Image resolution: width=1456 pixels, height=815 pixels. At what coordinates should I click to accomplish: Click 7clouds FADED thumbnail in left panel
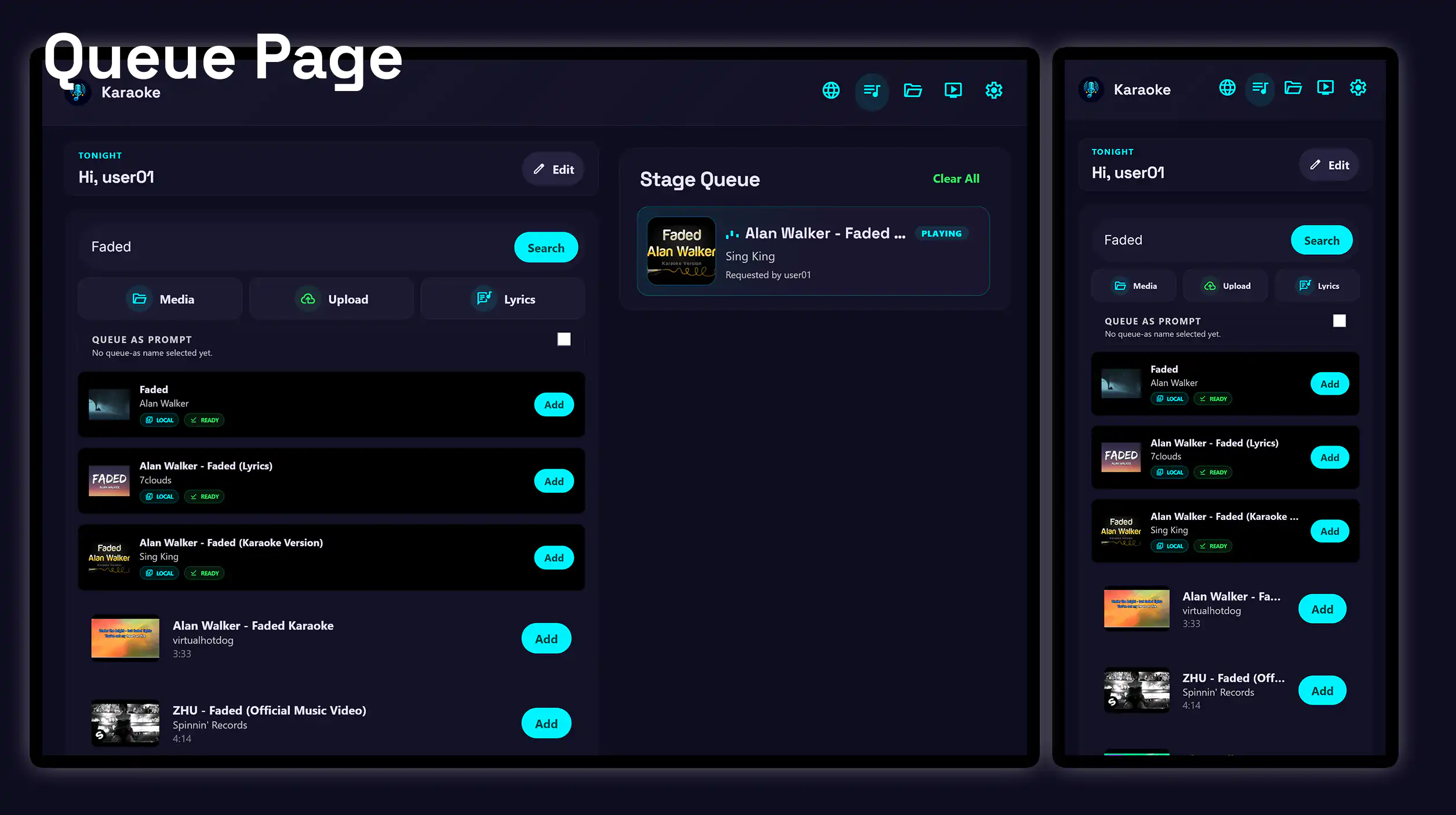(109, 481)
